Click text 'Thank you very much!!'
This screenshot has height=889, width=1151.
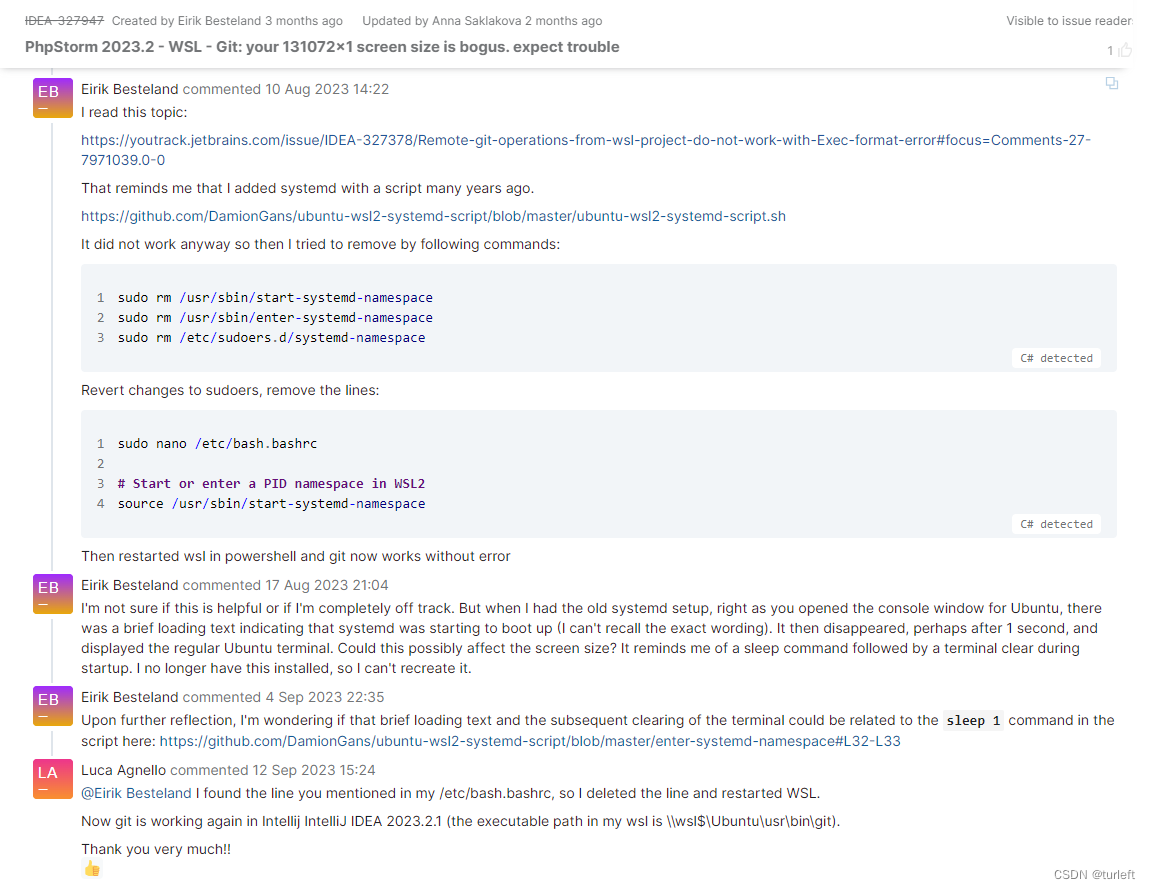(156, 849)
